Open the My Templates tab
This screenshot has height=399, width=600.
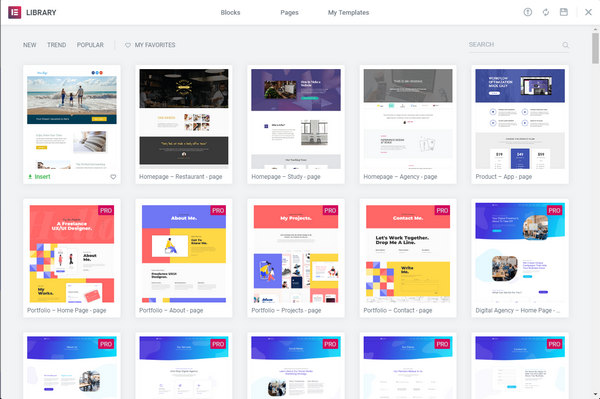tap(348, 13)
